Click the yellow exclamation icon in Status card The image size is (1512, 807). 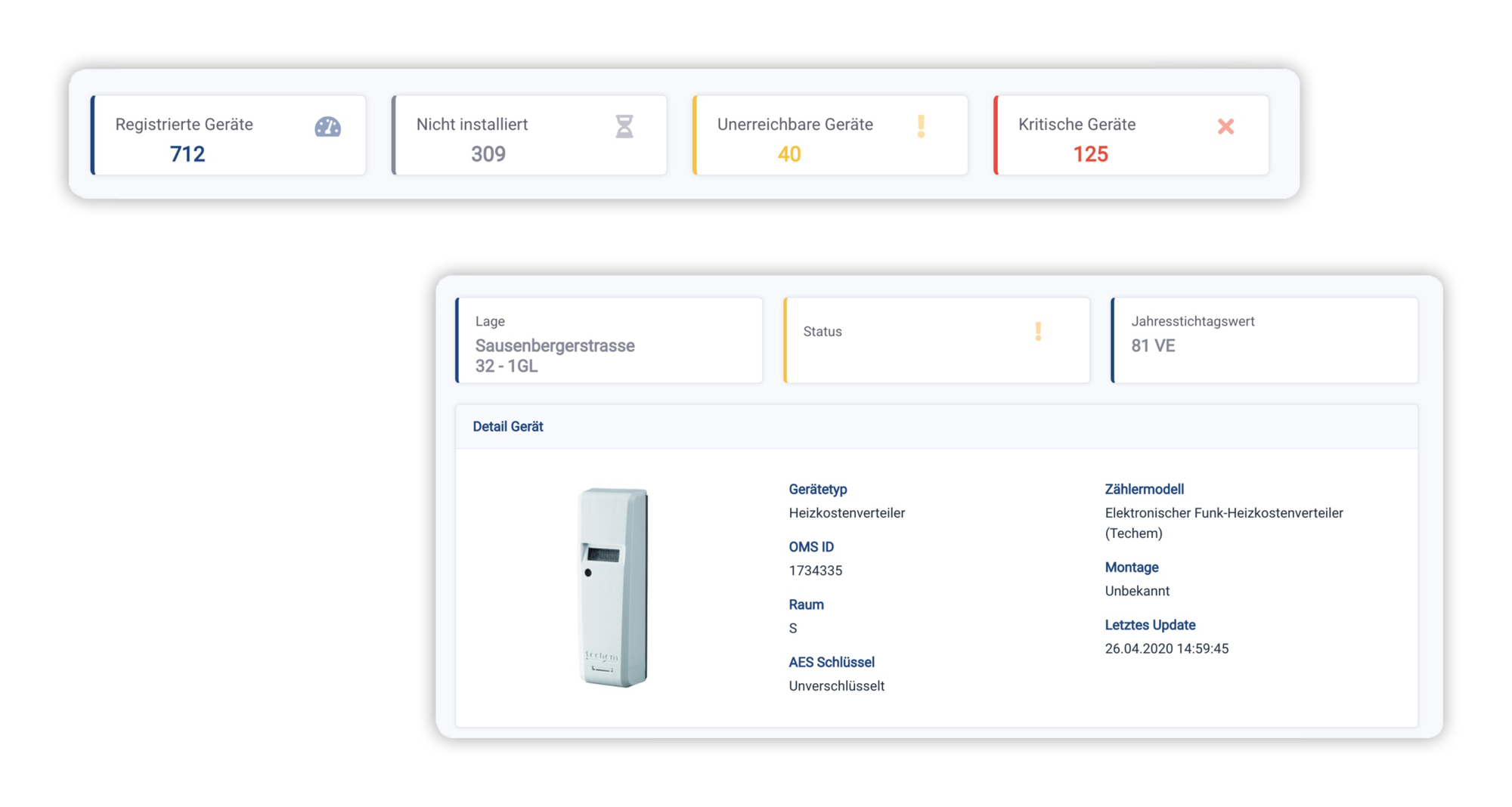pyautogui.click(x=1038, y=331)
